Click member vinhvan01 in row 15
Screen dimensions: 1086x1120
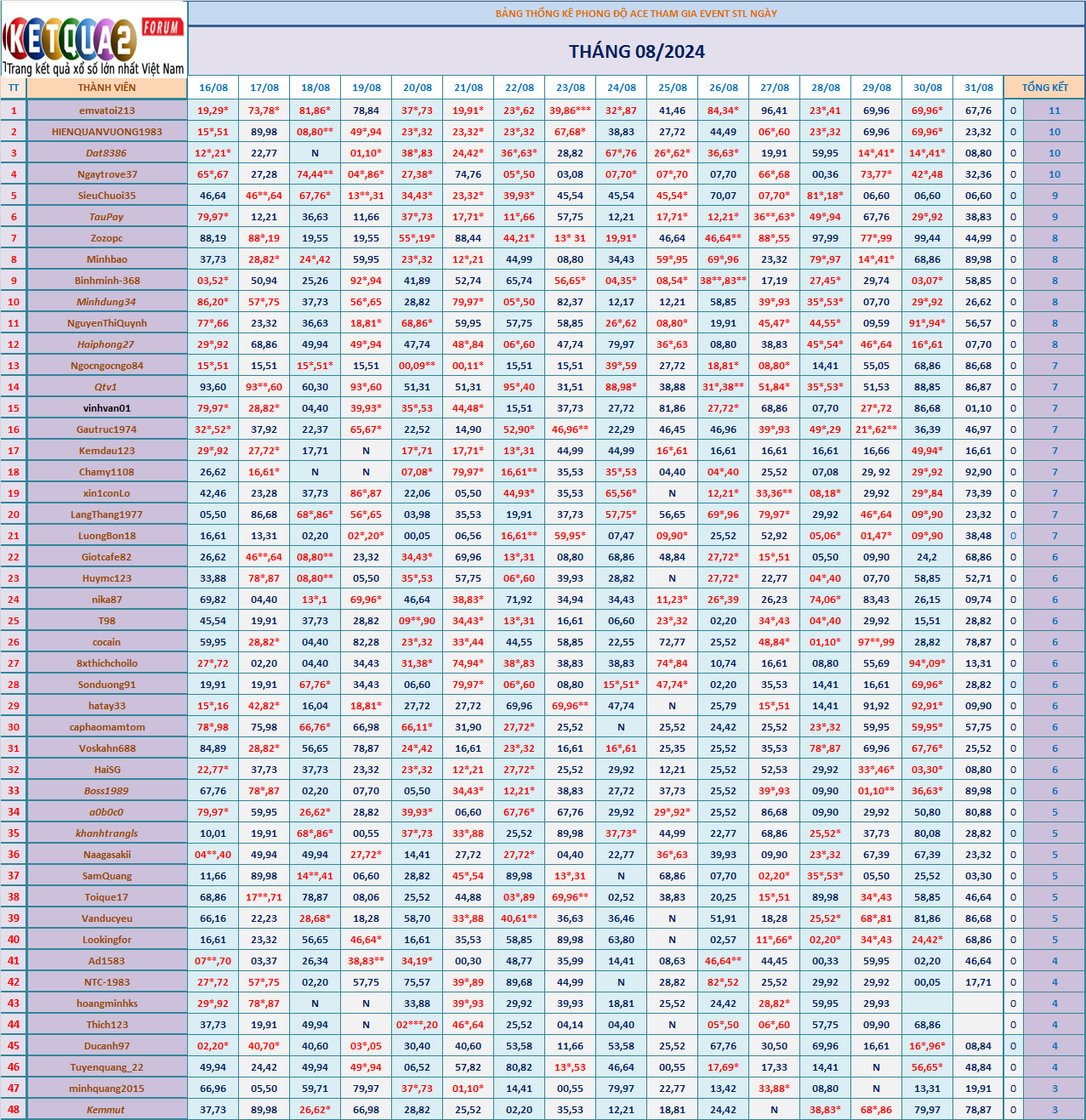tap(107, 408)
